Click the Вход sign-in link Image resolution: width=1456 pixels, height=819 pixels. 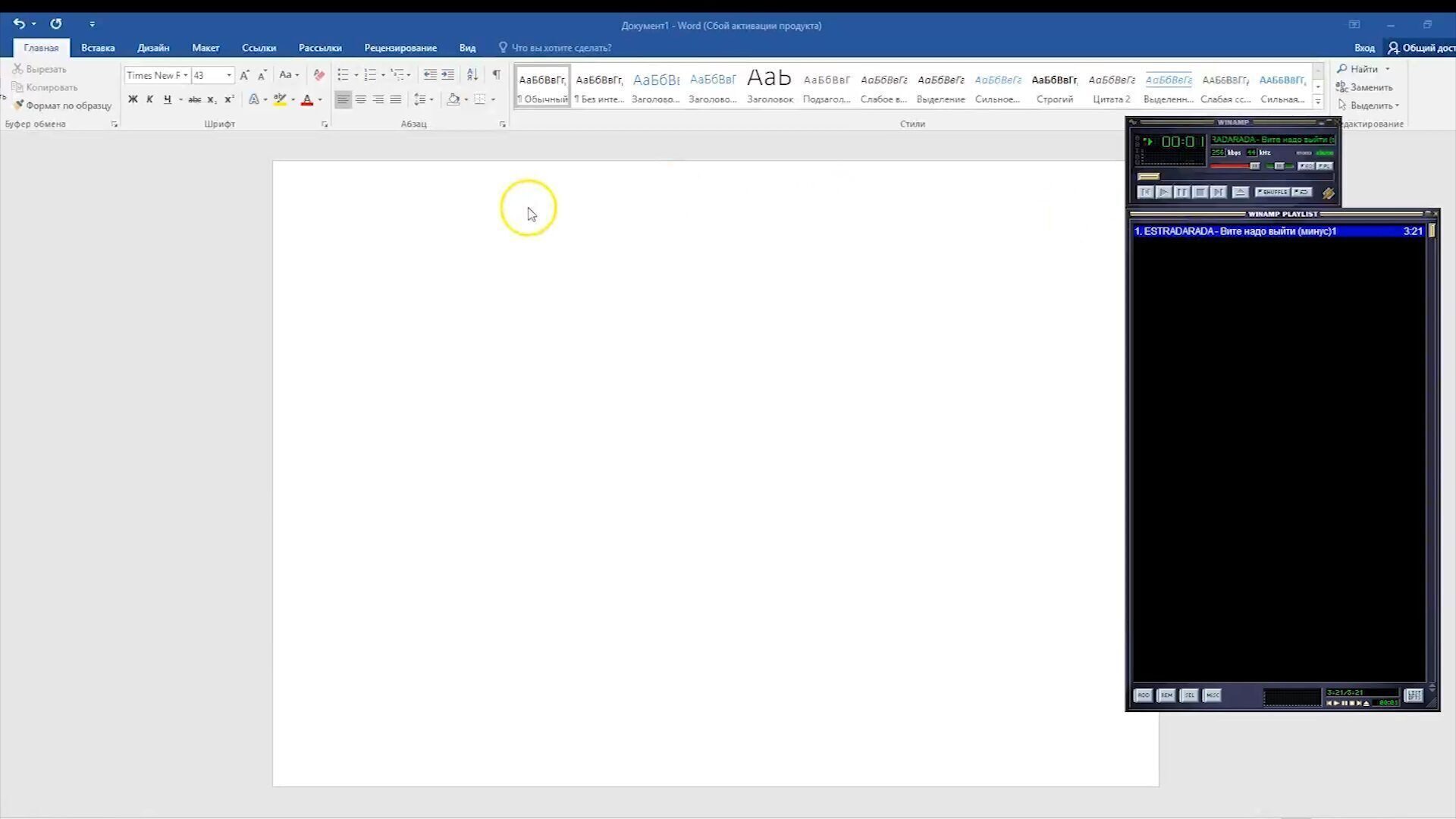1364,48
